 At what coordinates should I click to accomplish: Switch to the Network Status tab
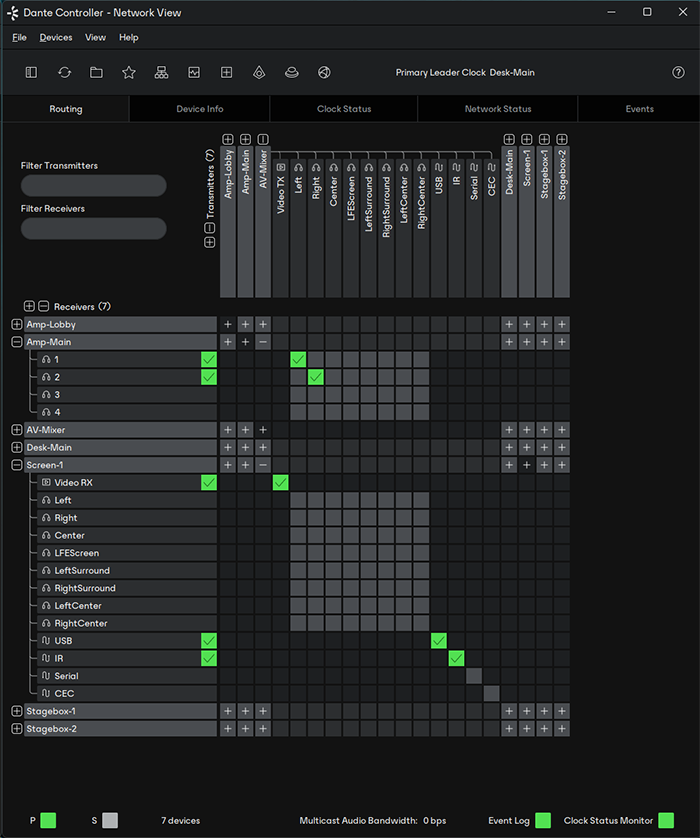coord(497,109)
